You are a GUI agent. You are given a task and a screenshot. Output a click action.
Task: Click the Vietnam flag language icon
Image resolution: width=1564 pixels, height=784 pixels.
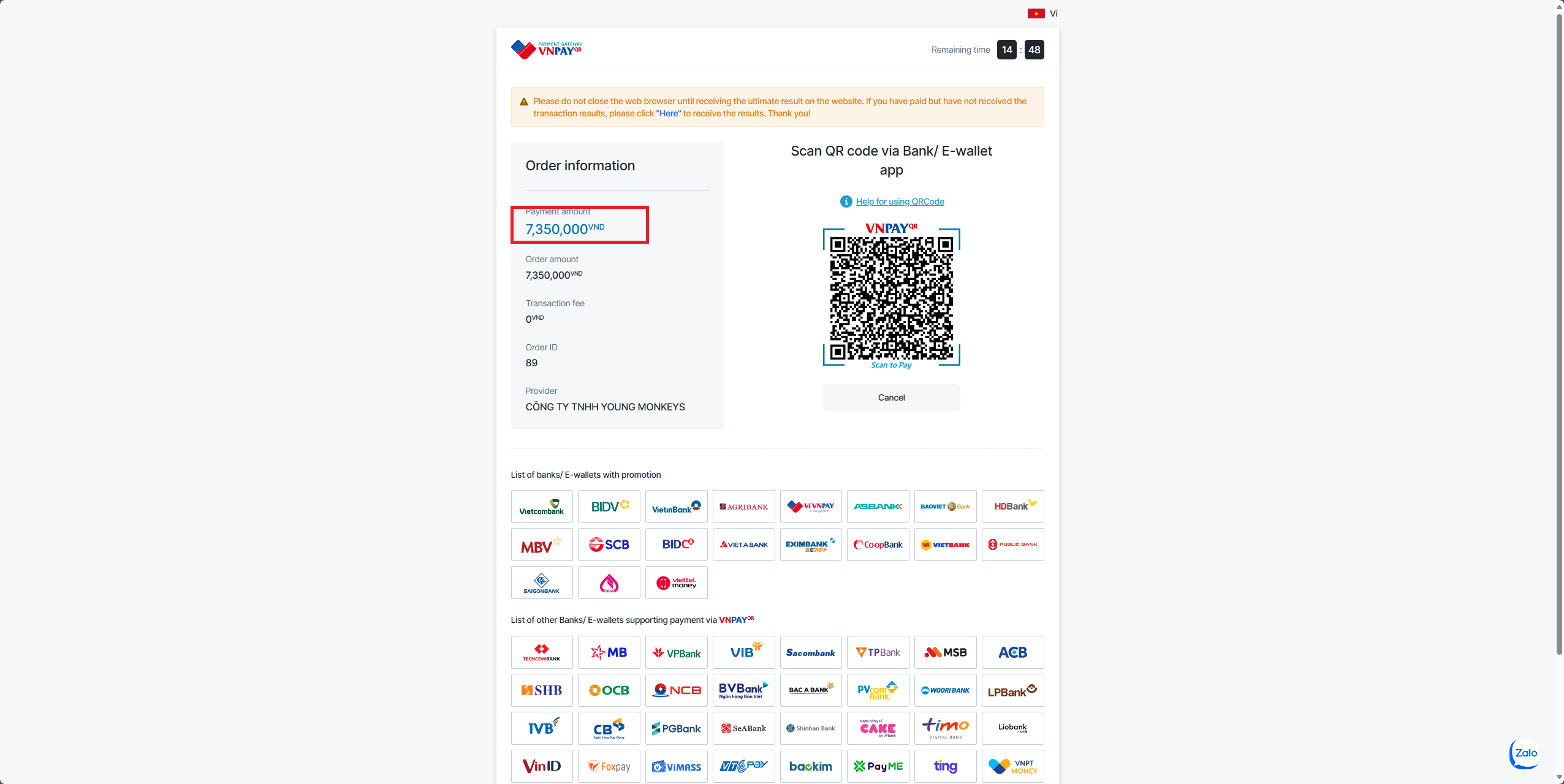pyautogui.click(x=1036, y=13)
